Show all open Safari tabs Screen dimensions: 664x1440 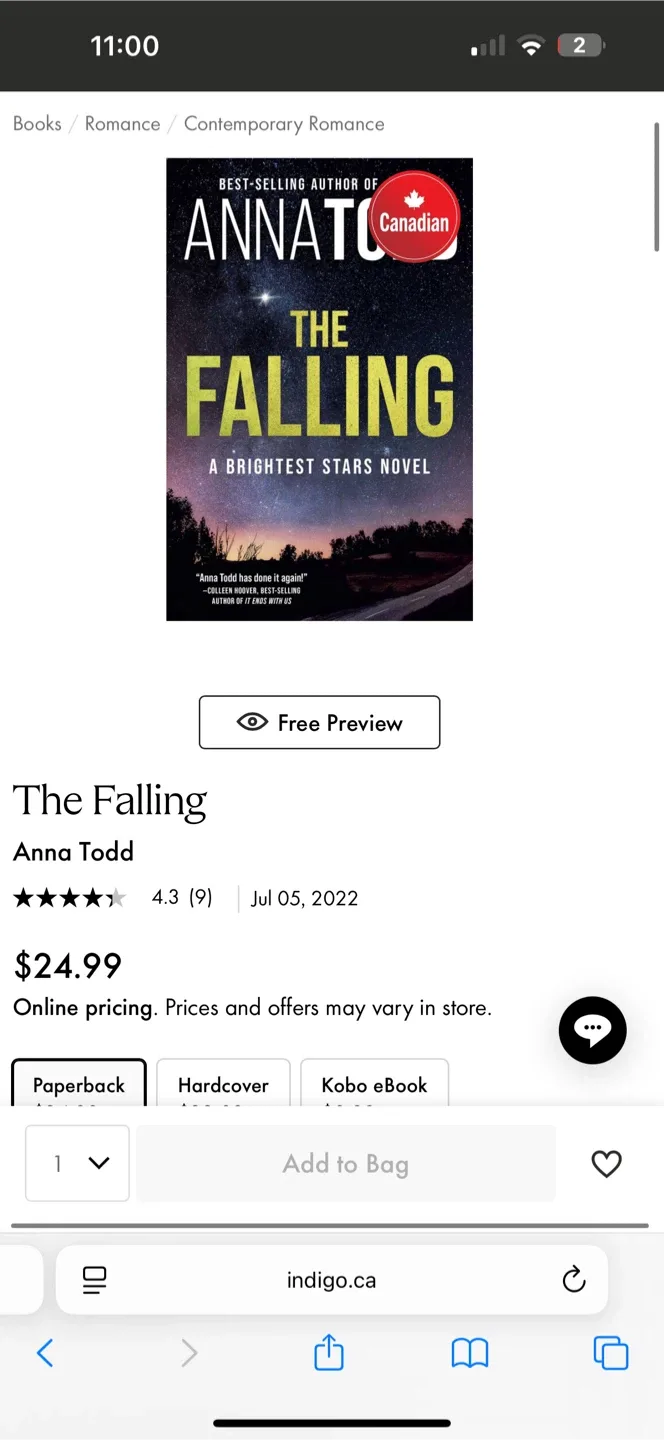coord(610,1352)
